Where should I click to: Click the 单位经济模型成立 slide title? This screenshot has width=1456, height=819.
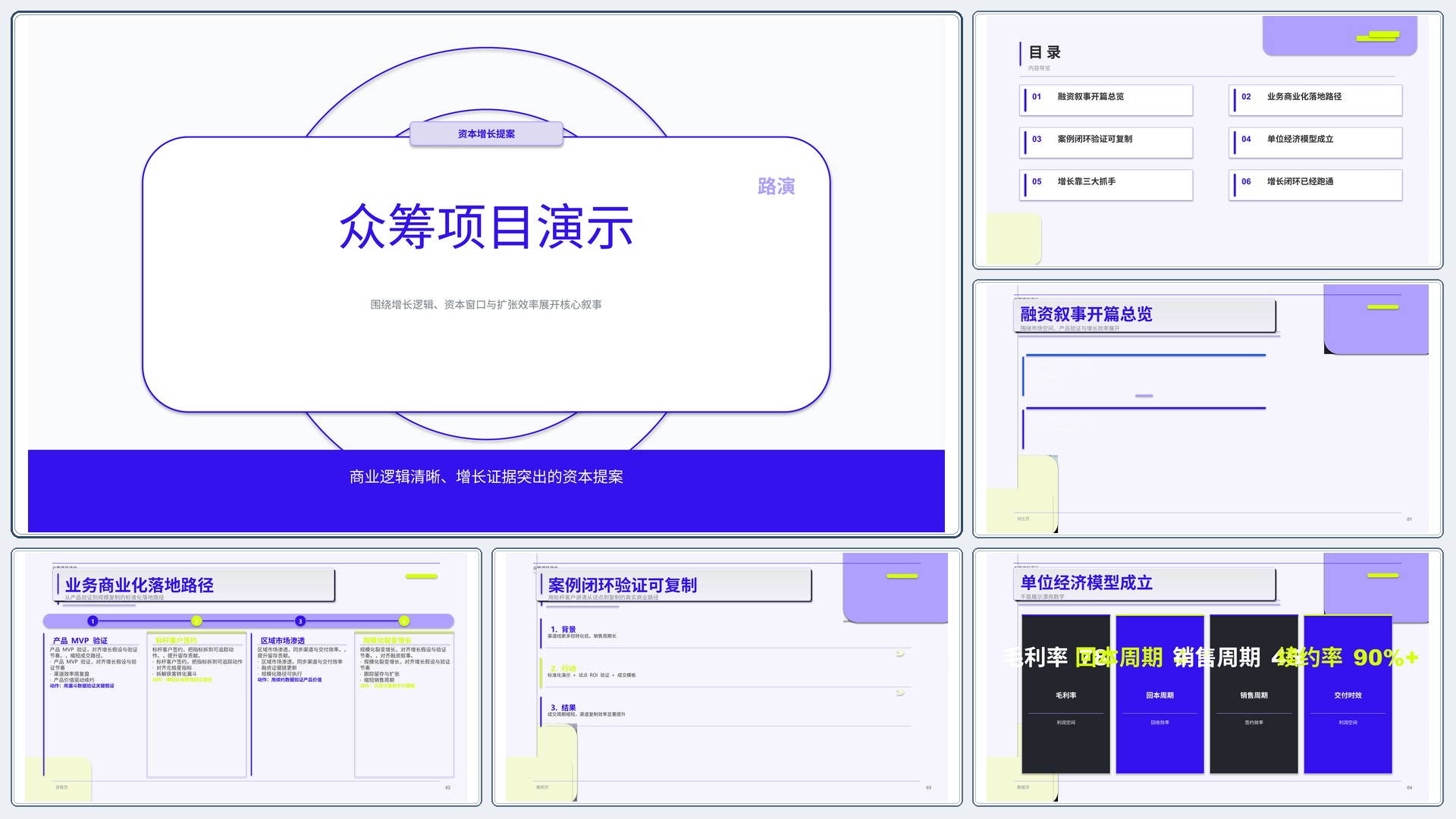point(1086,582)
